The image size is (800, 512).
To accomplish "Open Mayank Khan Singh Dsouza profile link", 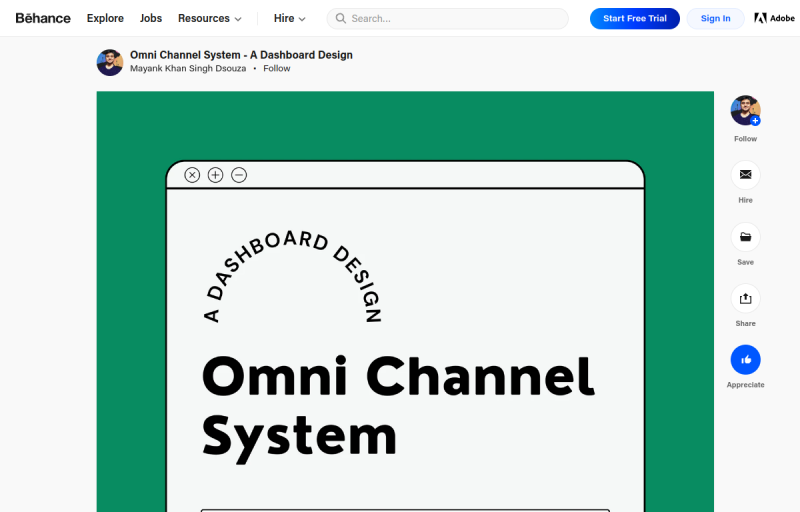I will coord(188,68).
